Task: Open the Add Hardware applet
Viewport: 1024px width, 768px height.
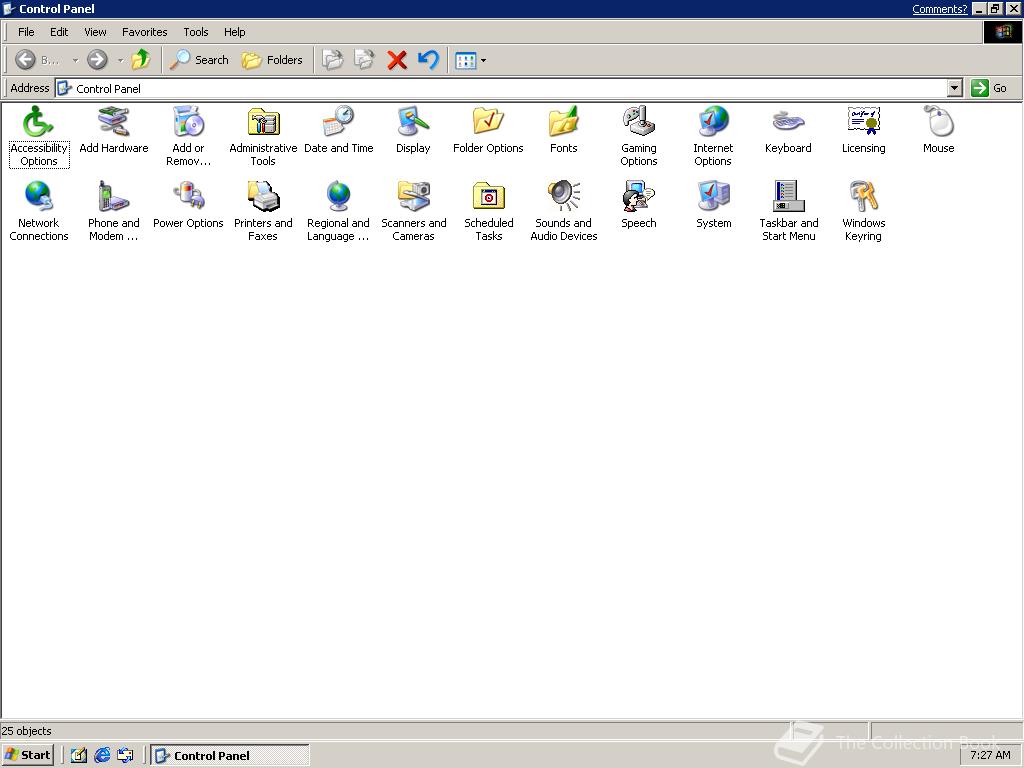Action: pyautogui.click(x=114, y=123)
